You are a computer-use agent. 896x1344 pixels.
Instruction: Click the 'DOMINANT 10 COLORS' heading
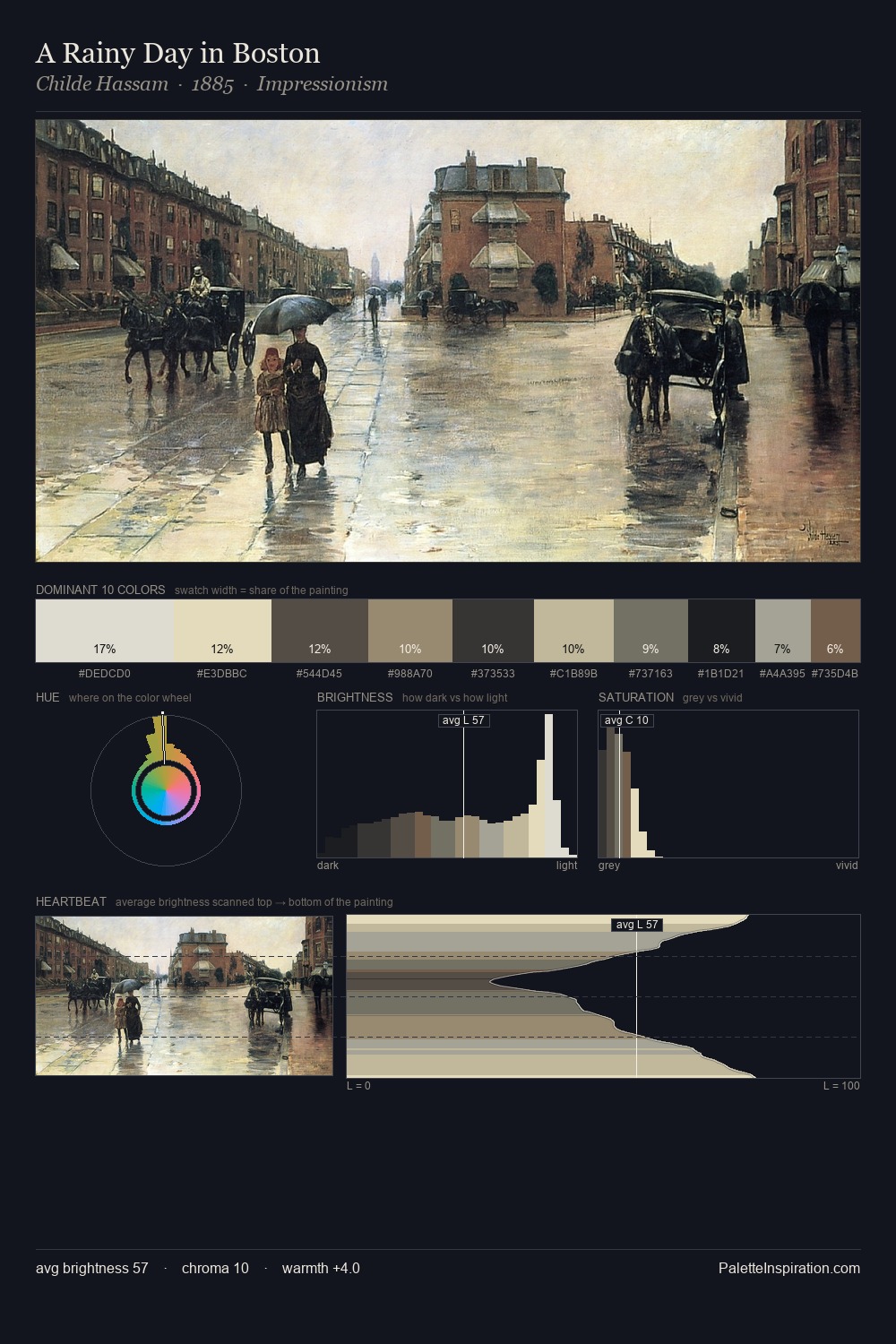click(x=100, y=590)
